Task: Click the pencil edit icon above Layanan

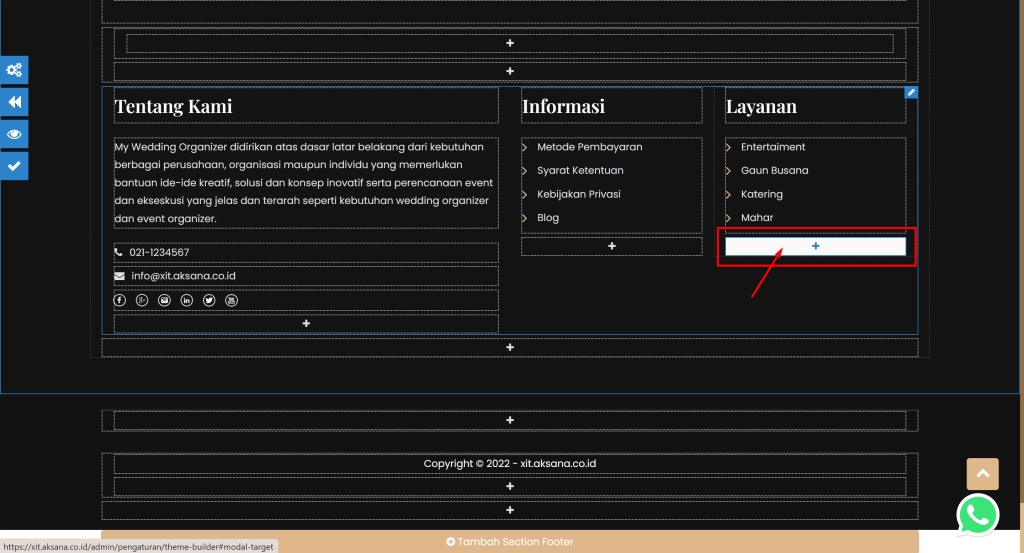Action: pos(911,93)
